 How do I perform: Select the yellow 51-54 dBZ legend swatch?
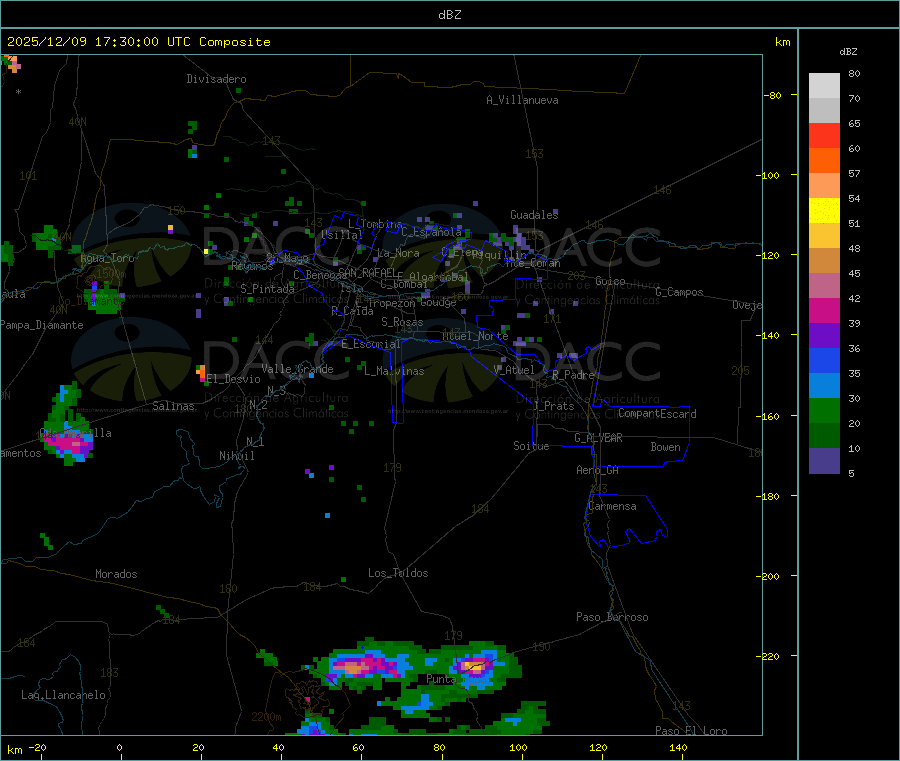824,211
